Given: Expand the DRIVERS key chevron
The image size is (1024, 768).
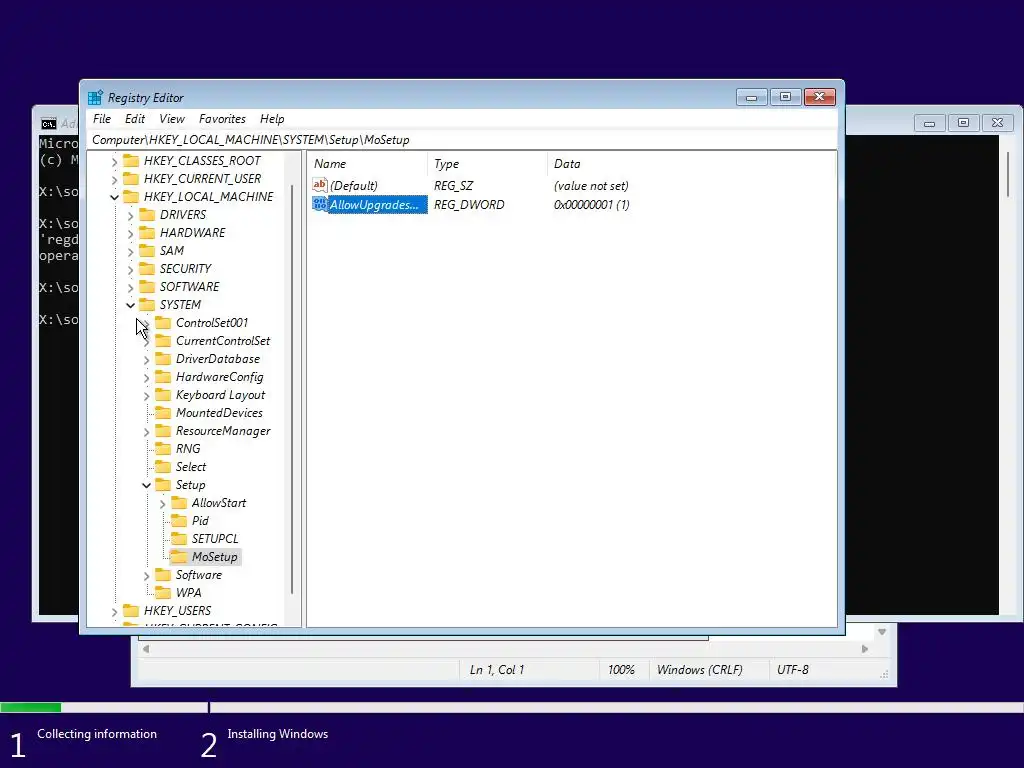Looking at the screenshot, I should click(130, 216).
